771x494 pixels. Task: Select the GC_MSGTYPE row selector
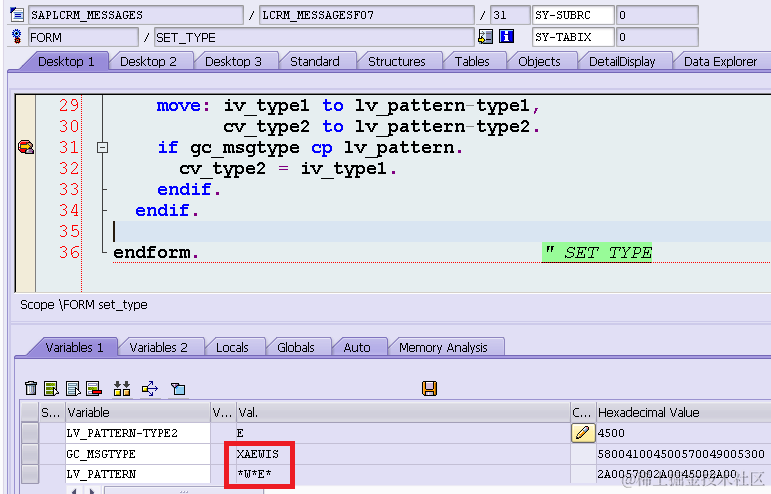[x=30, y=454]
